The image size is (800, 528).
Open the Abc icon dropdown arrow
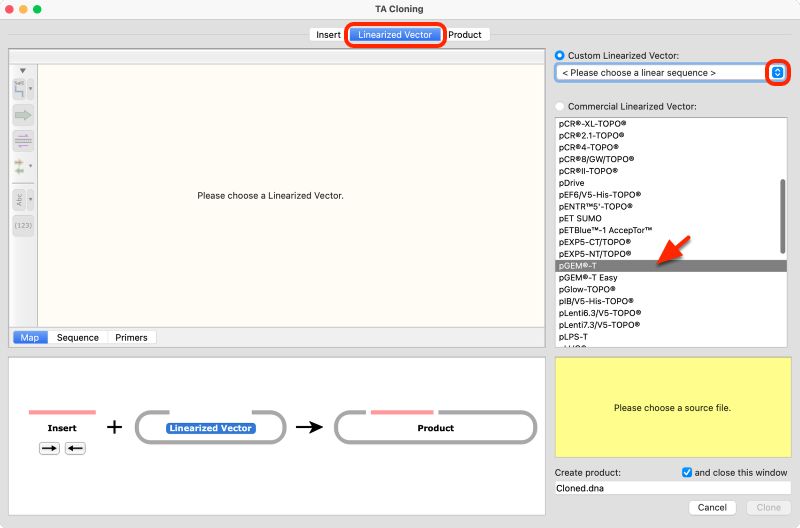(31, 199)
